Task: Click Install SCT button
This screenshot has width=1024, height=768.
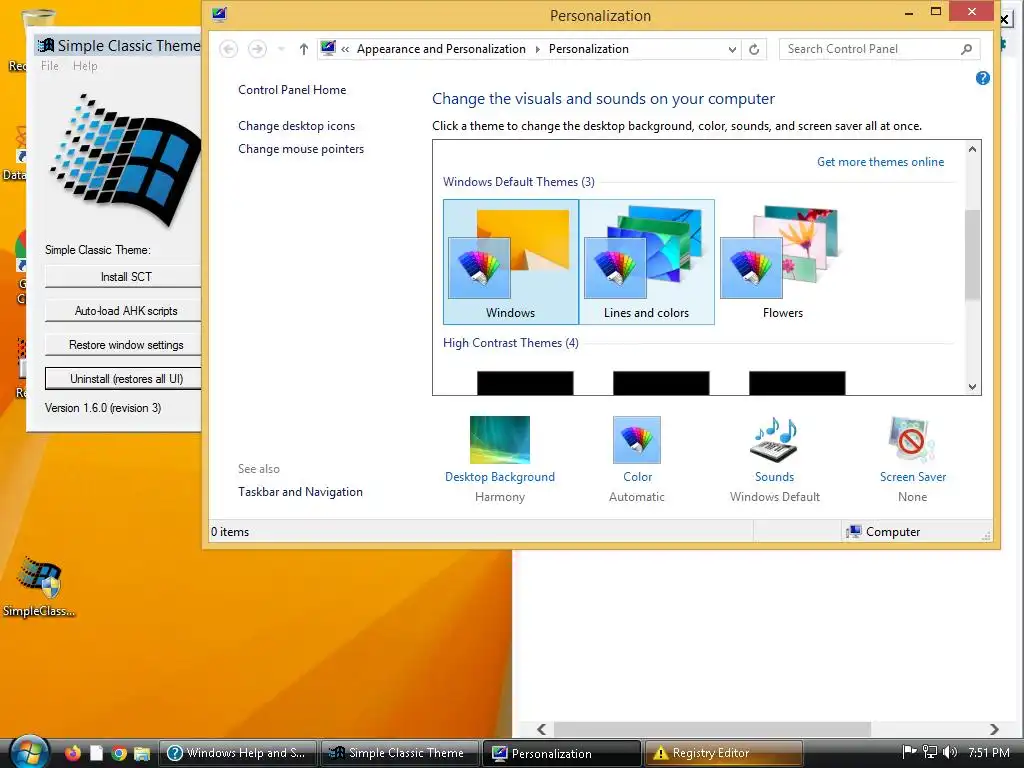Action: pyautogui.click(x=124, y=277)
